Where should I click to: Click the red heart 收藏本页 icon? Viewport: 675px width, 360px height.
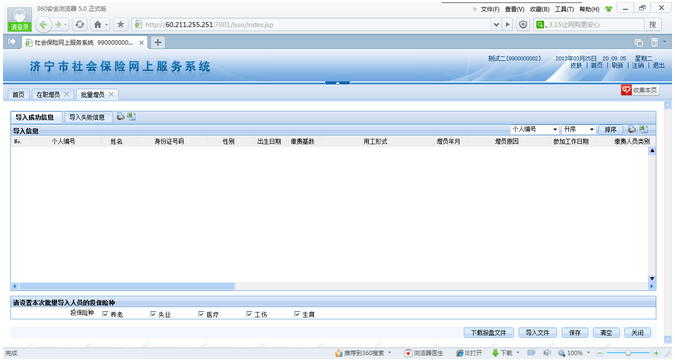[x=626, y=90]
